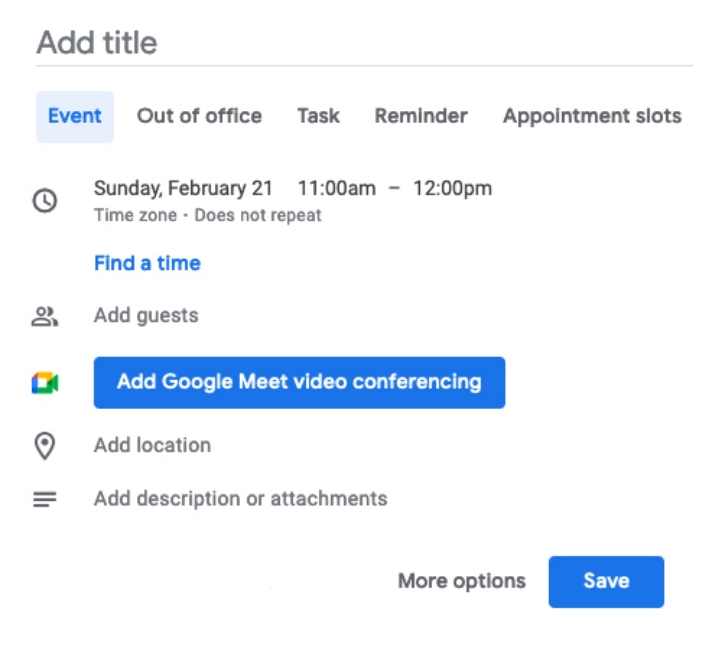Click the Add guests field

[x=146, y=316]
